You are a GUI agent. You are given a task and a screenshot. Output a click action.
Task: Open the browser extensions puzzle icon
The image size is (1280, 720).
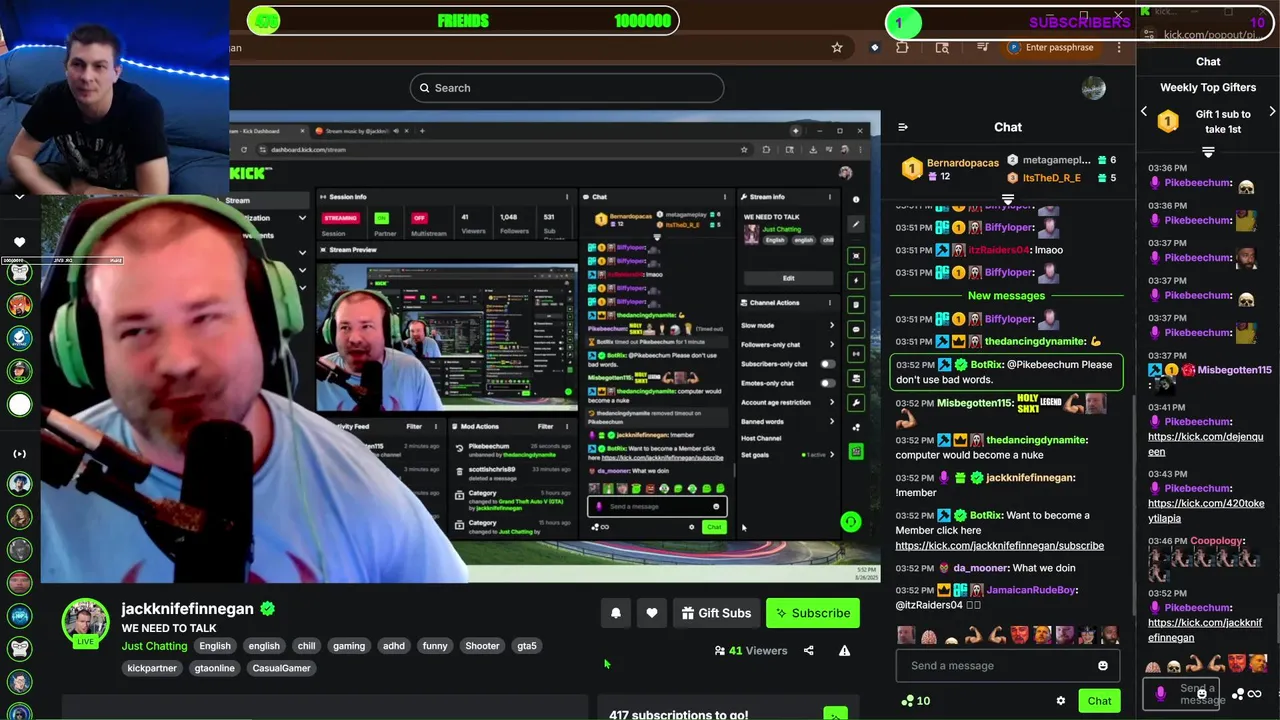pyautogui.click(x=903, y=47)
